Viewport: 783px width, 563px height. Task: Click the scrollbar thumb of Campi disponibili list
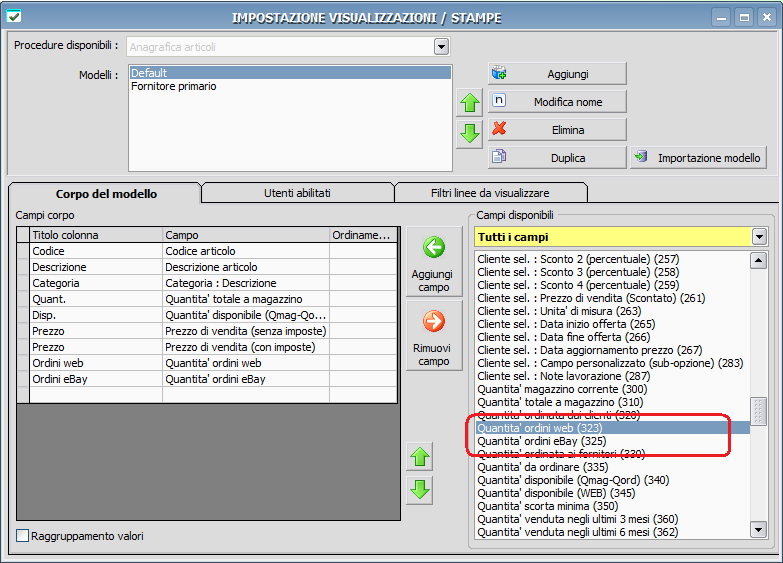point(759,411)
